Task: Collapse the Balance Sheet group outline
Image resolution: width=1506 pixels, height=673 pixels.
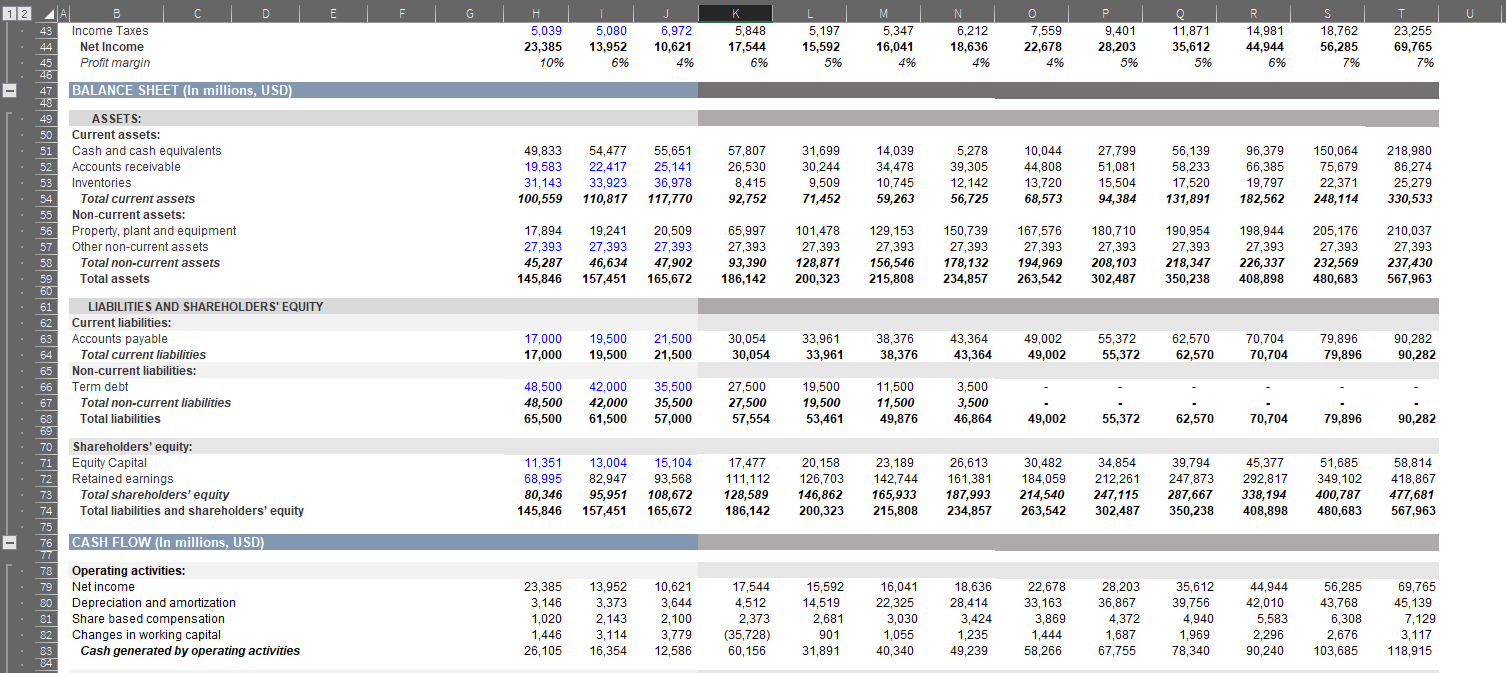Action: tap(9, 91)
